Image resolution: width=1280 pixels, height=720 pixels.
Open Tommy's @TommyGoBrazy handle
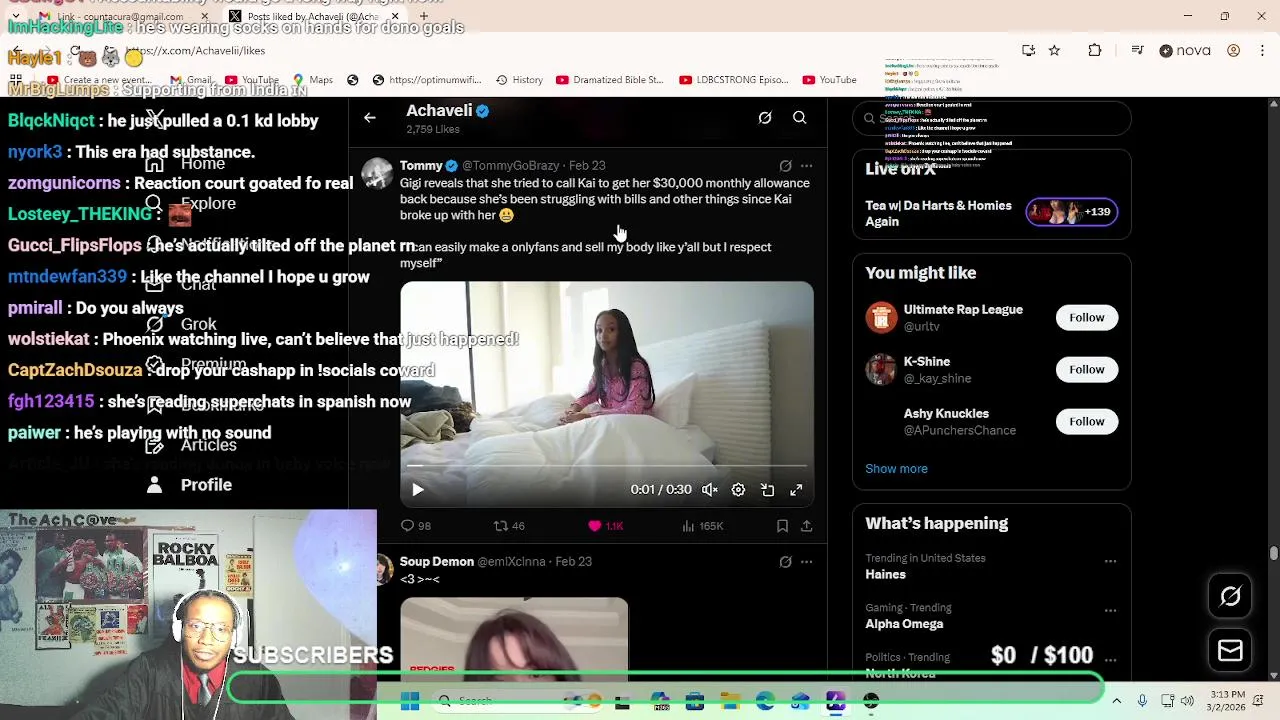pyautogui.click(x=510, y=166)
